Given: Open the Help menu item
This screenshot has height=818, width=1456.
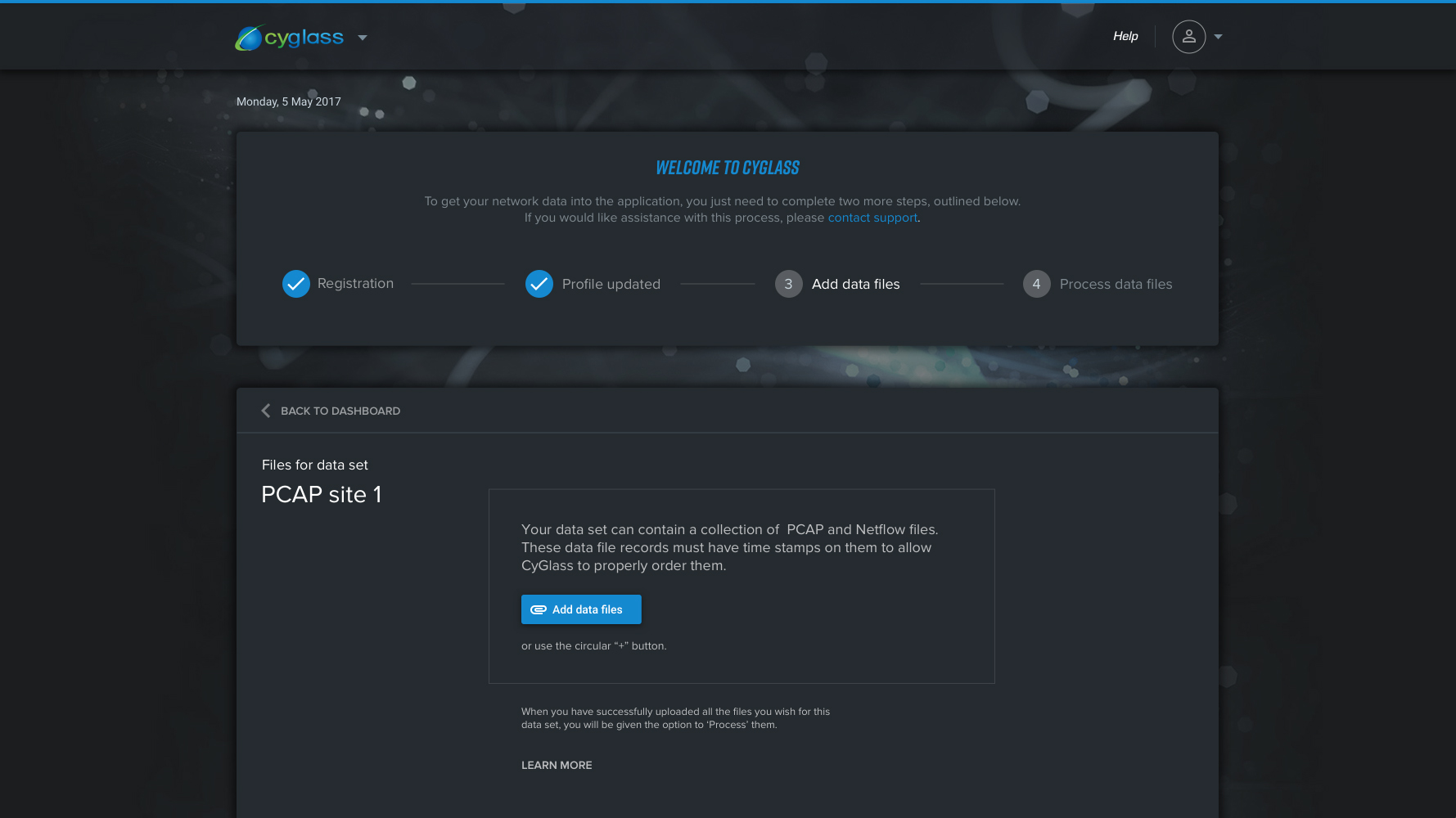Looking at the screenshot, I should [x=1125, y=36].
